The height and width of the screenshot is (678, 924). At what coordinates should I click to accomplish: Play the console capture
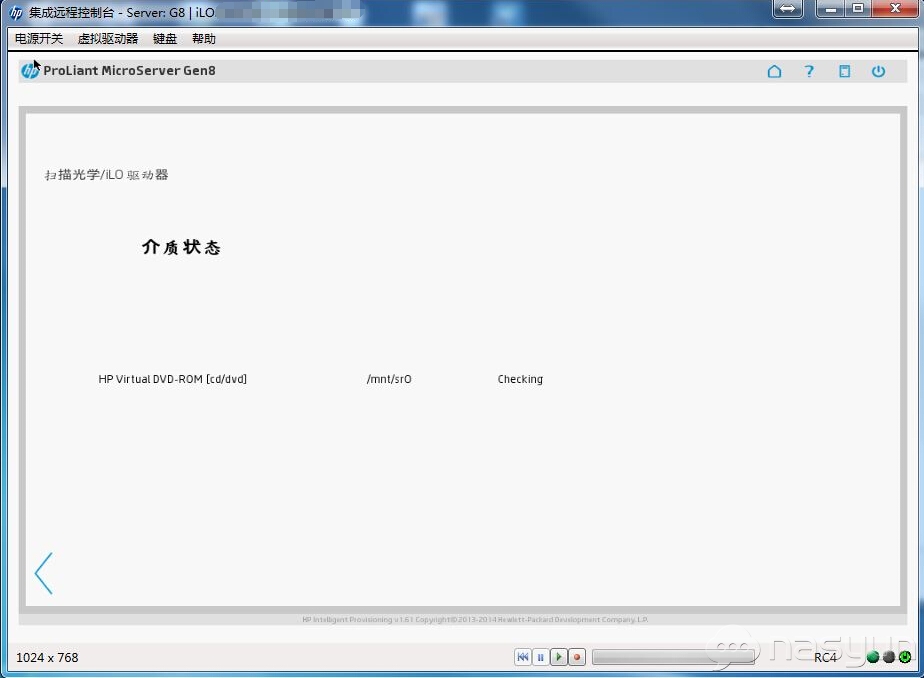pos(559,657)
